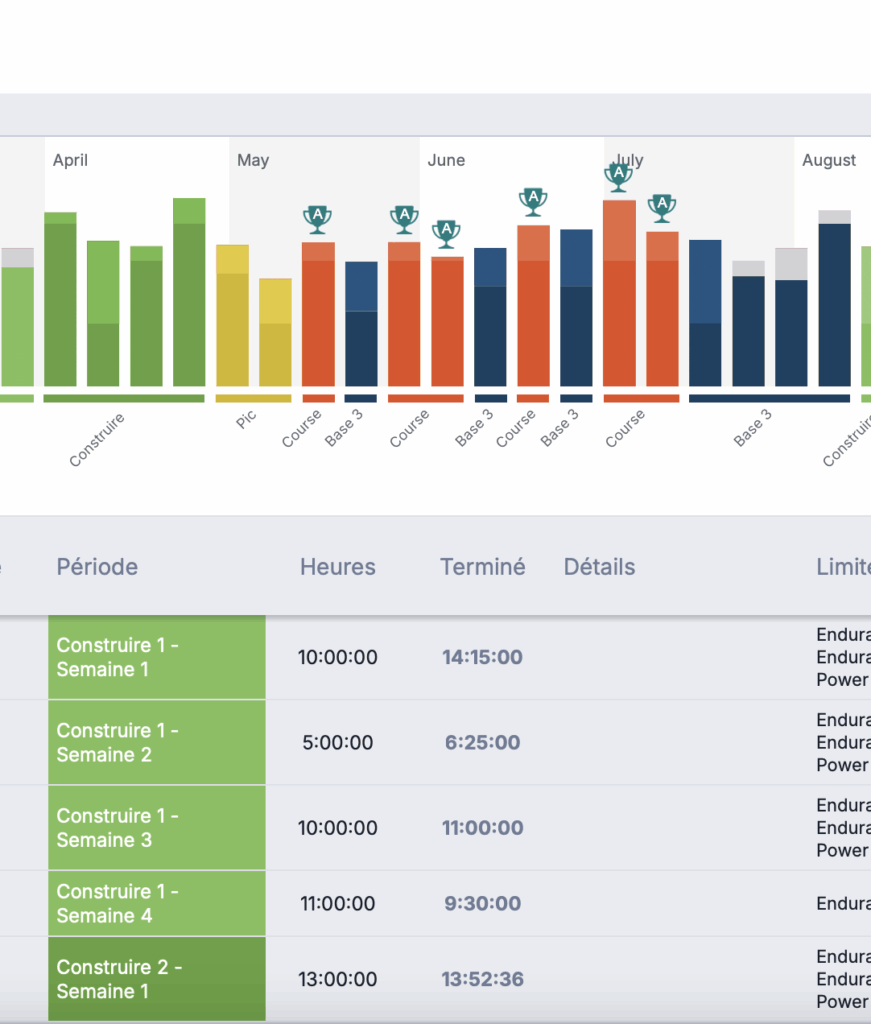Select the first yellow Pic week bar
Screen dimensions: 871x1024
point(233,315)
